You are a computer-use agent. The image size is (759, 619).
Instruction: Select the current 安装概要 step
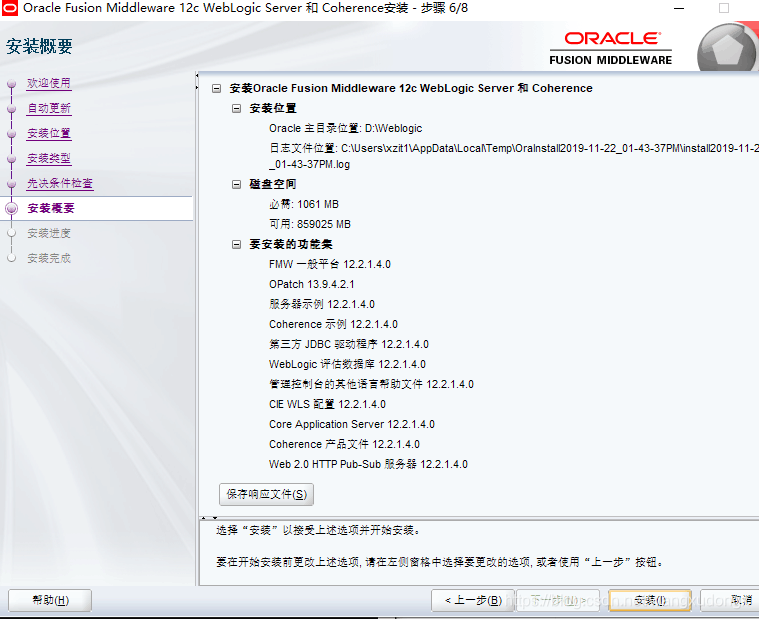point(51,209)
